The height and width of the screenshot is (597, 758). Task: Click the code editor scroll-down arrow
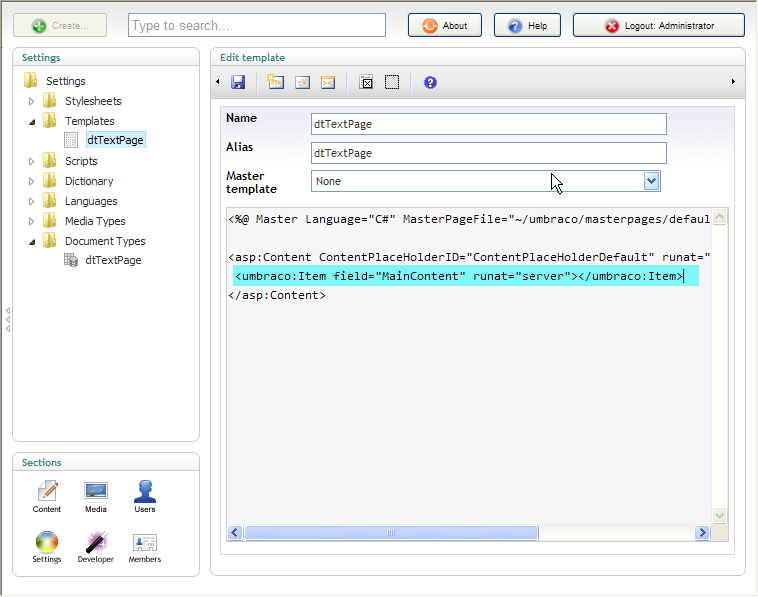click(720, 515)
